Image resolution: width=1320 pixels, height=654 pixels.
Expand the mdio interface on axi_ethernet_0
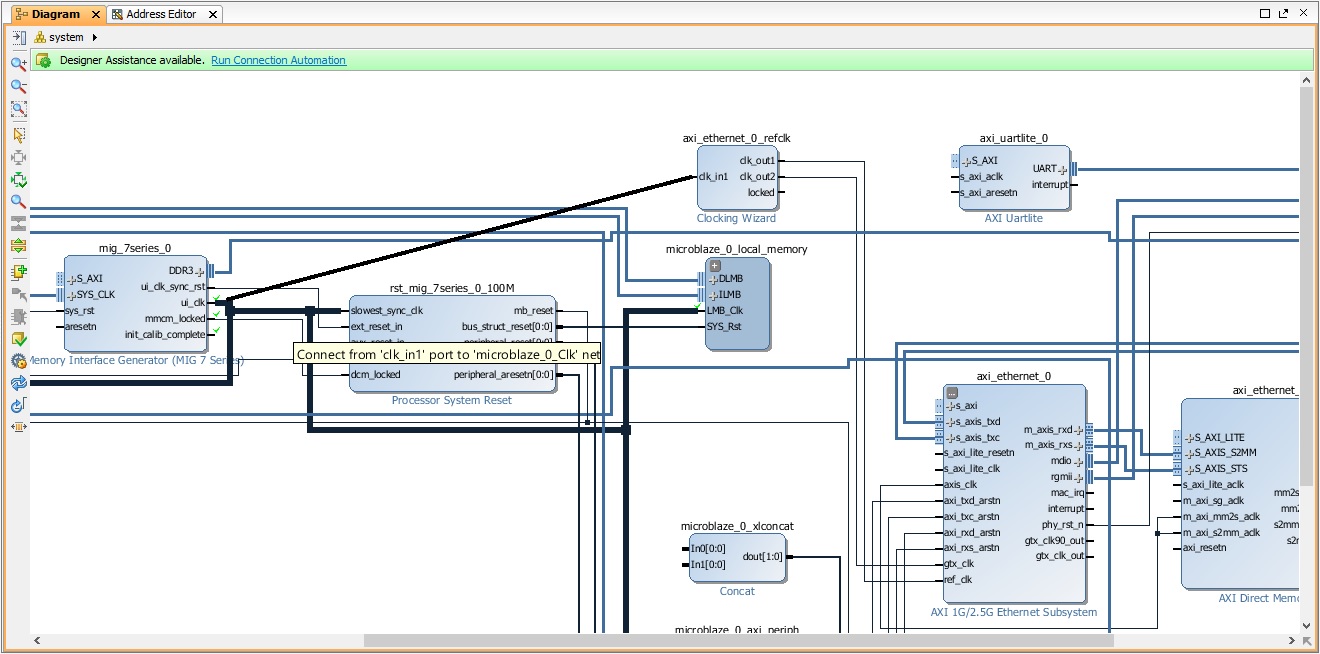tap(1079, 461)
